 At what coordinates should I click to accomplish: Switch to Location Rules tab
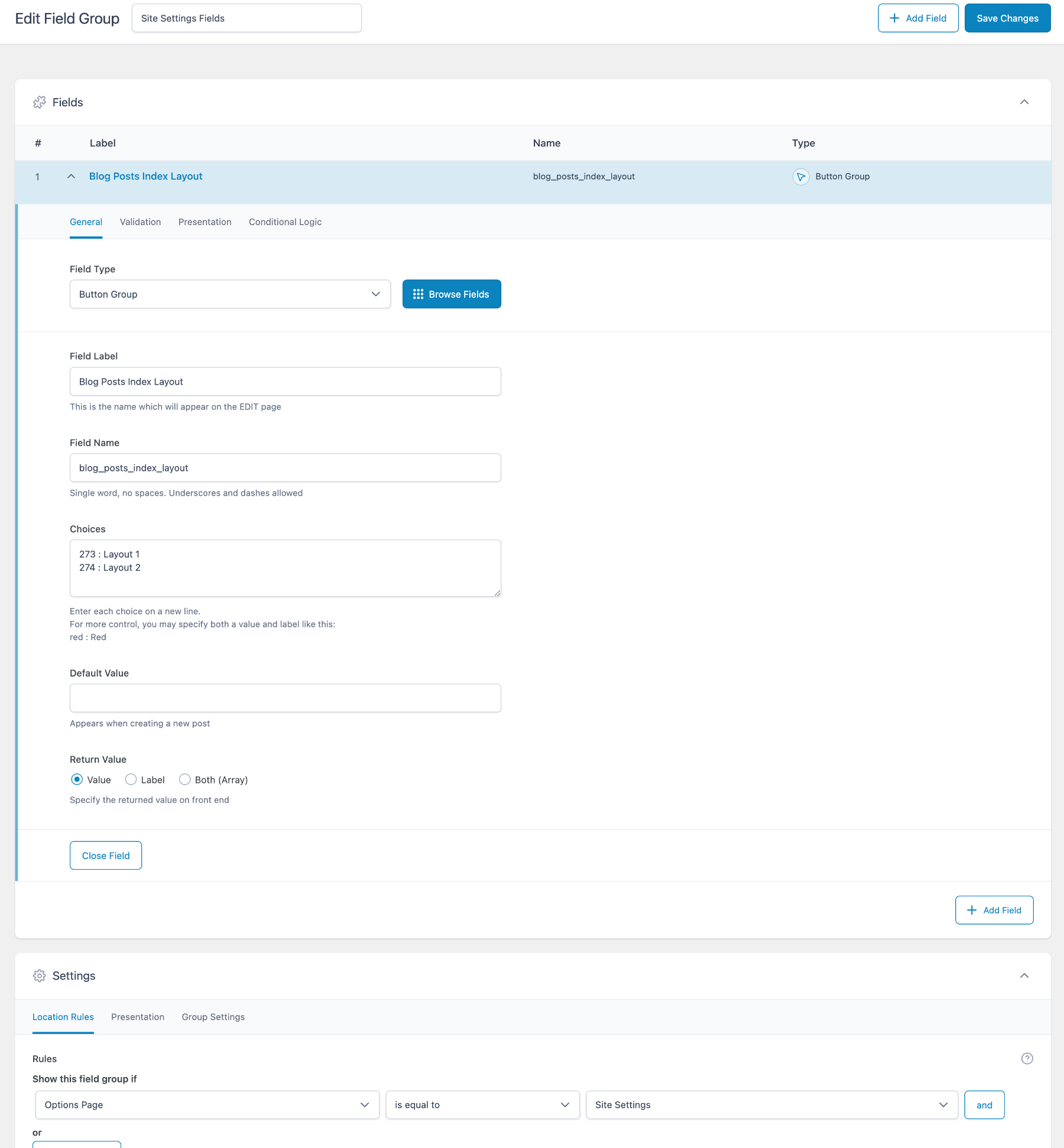click(63, 1017)
